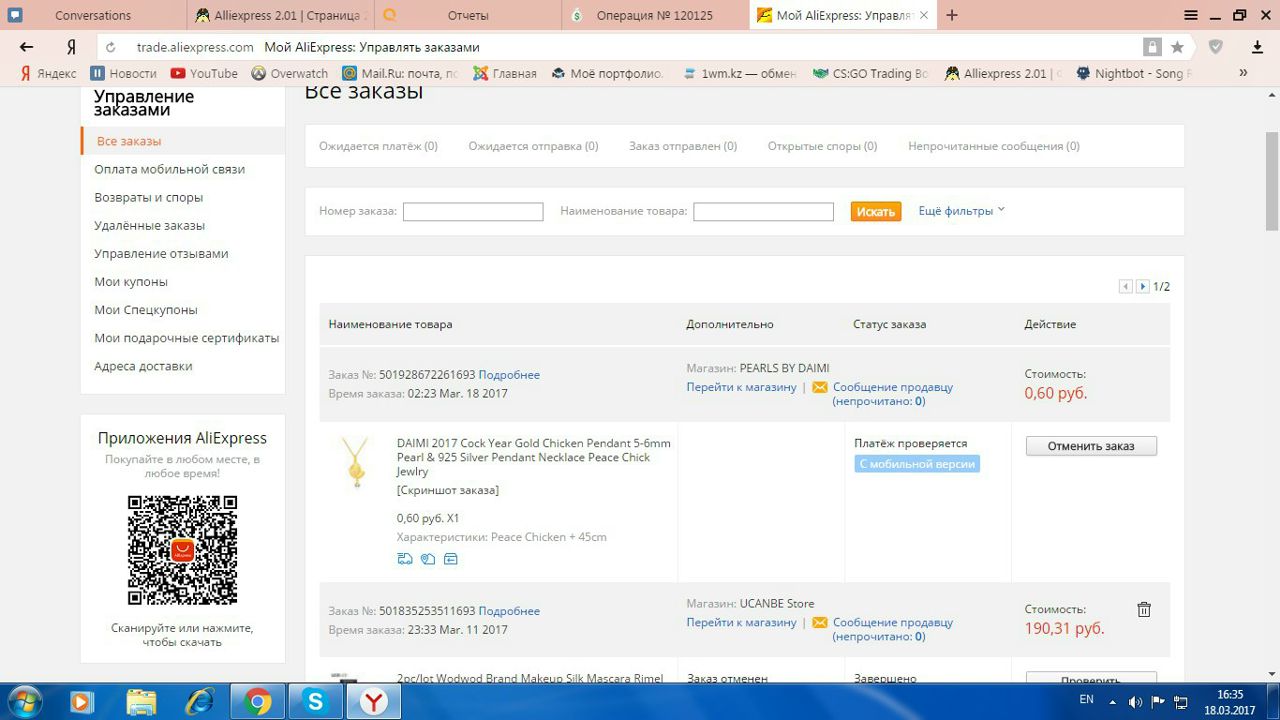Open the browser hamburger menu
Screen dimensions: 1280x720
[1191, 15]
